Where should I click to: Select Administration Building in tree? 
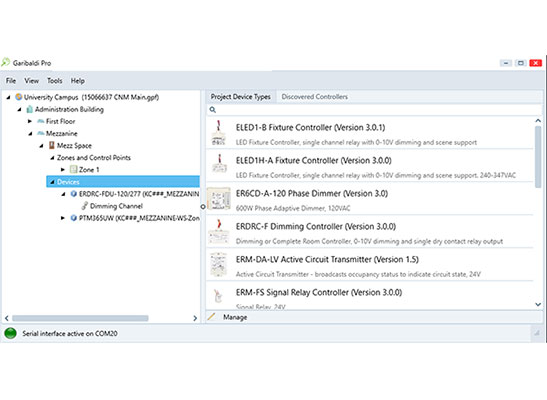pyautogui.click(x=69, y=110)
